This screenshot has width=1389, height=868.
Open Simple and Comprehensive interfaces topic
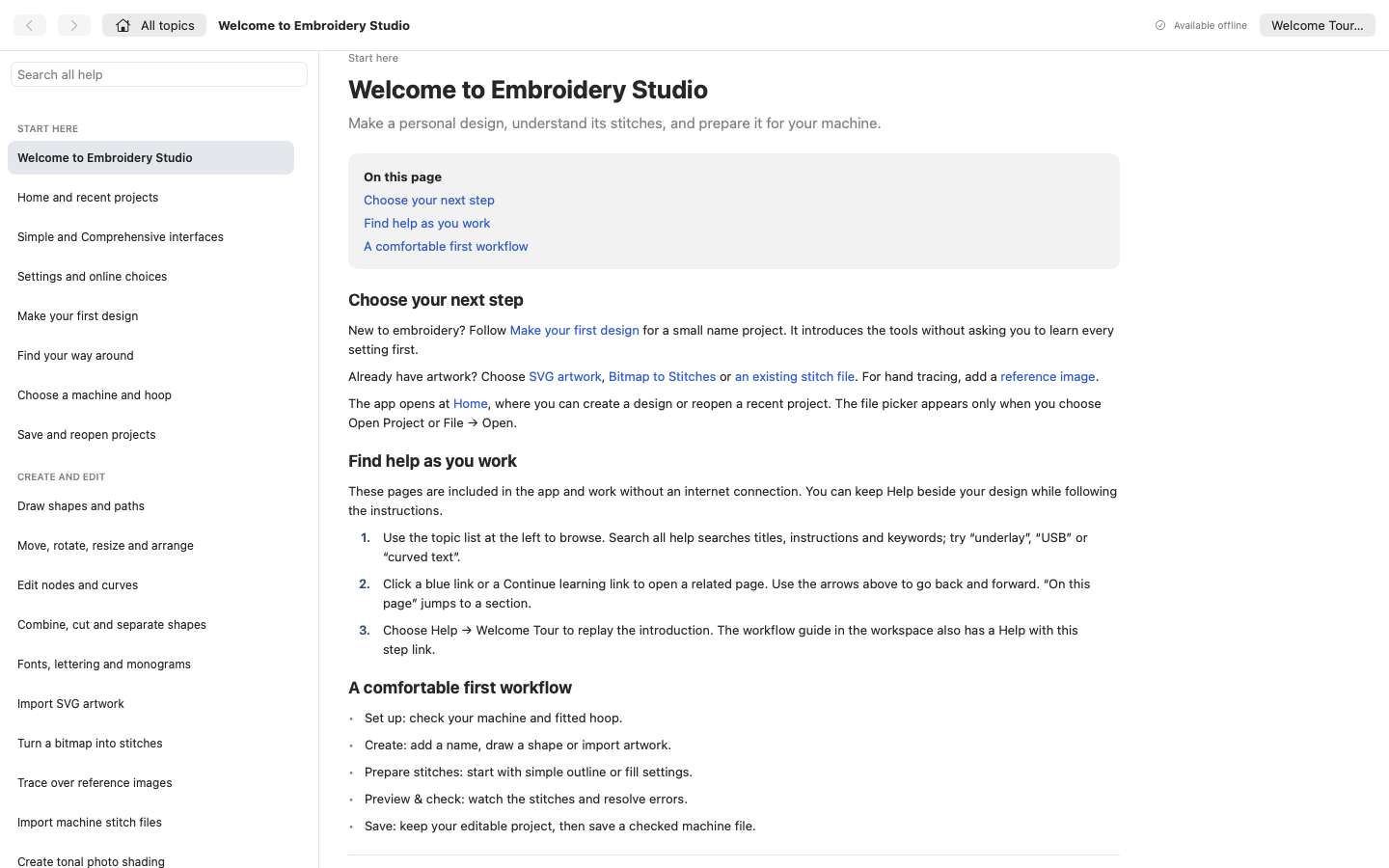pyautogui.click(x=150, y=237)
